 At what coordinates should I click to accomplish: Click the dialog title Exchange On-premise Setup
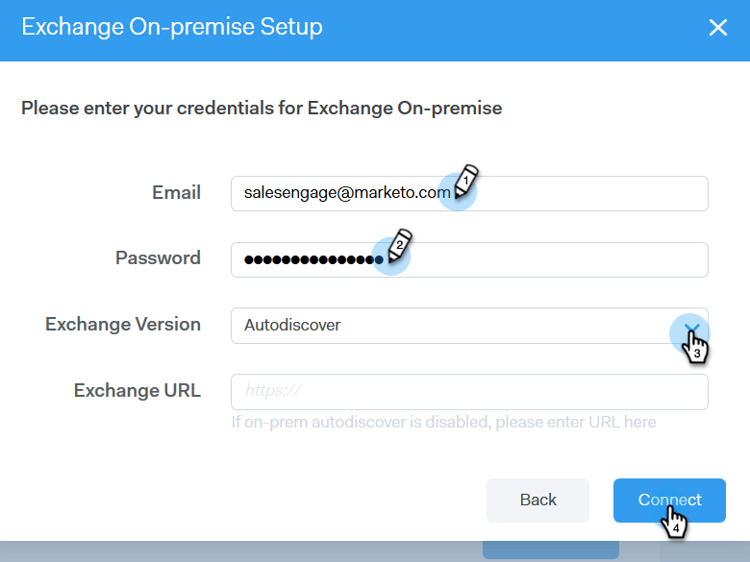pos(172,27)
